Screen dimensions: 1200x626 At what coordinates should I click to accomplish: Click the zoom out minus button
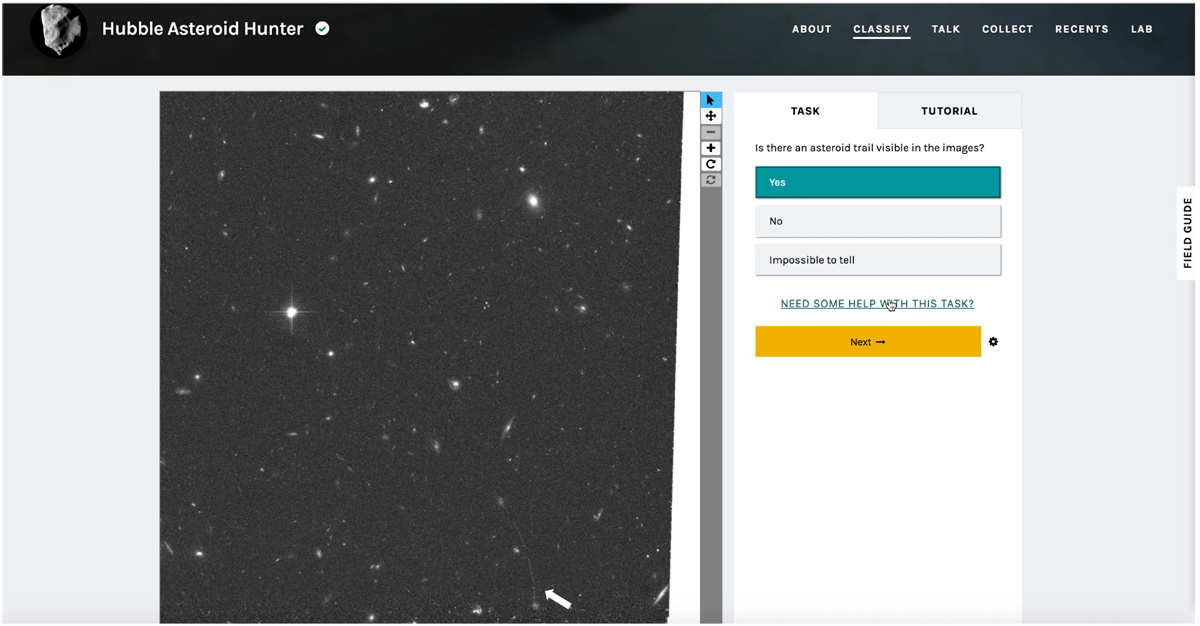[x=710, y=132]
